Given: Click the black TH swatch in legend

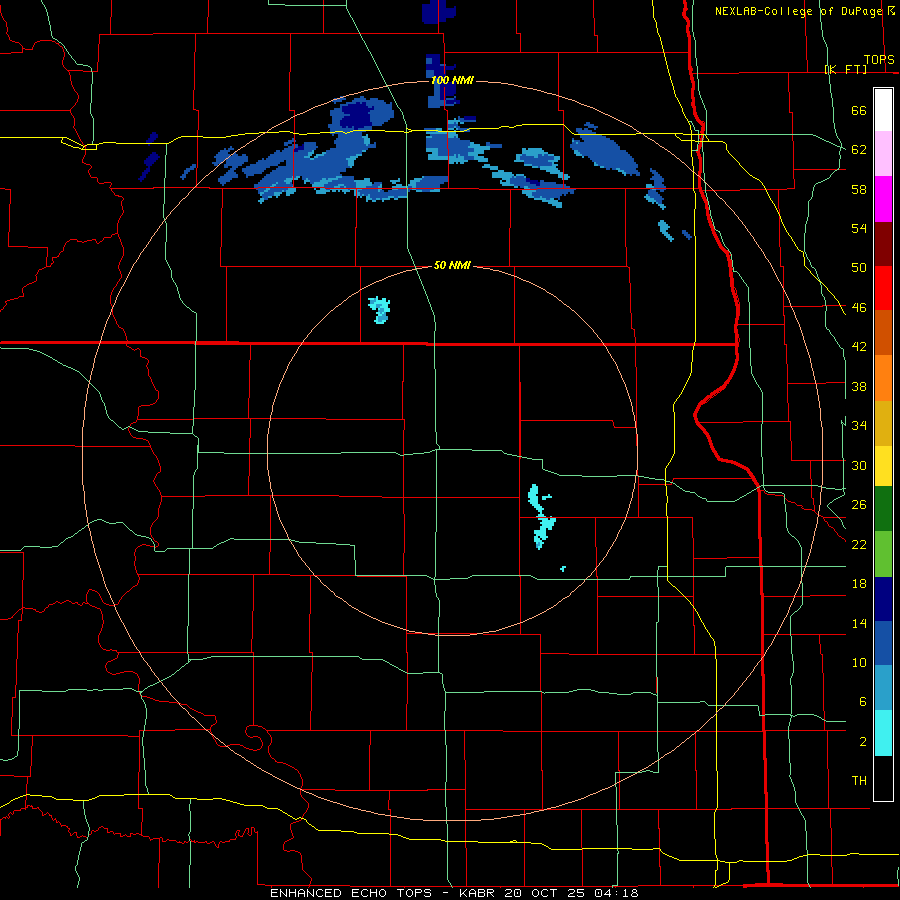Looking at the screenshot, I should (883, 778).
